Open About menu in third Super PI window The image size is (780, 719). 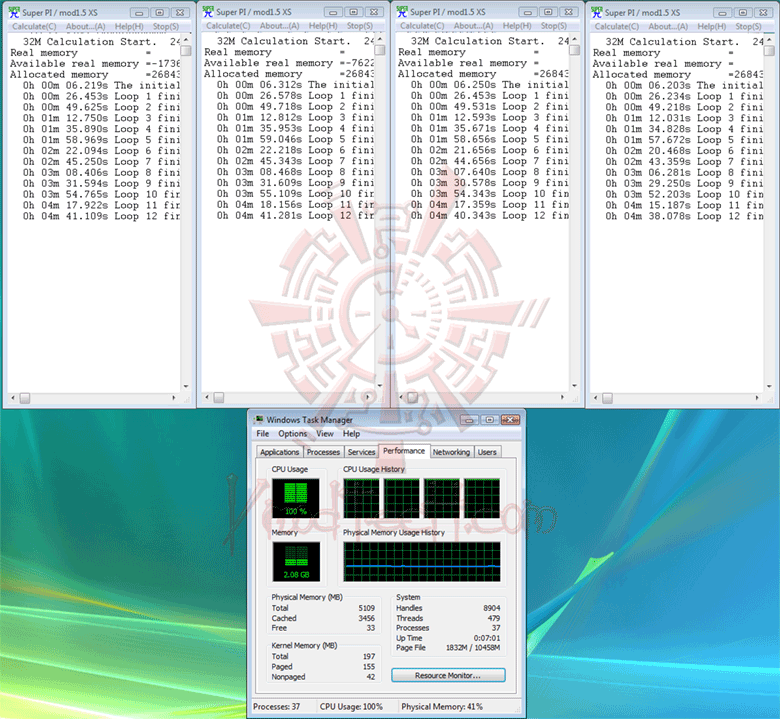474,26
